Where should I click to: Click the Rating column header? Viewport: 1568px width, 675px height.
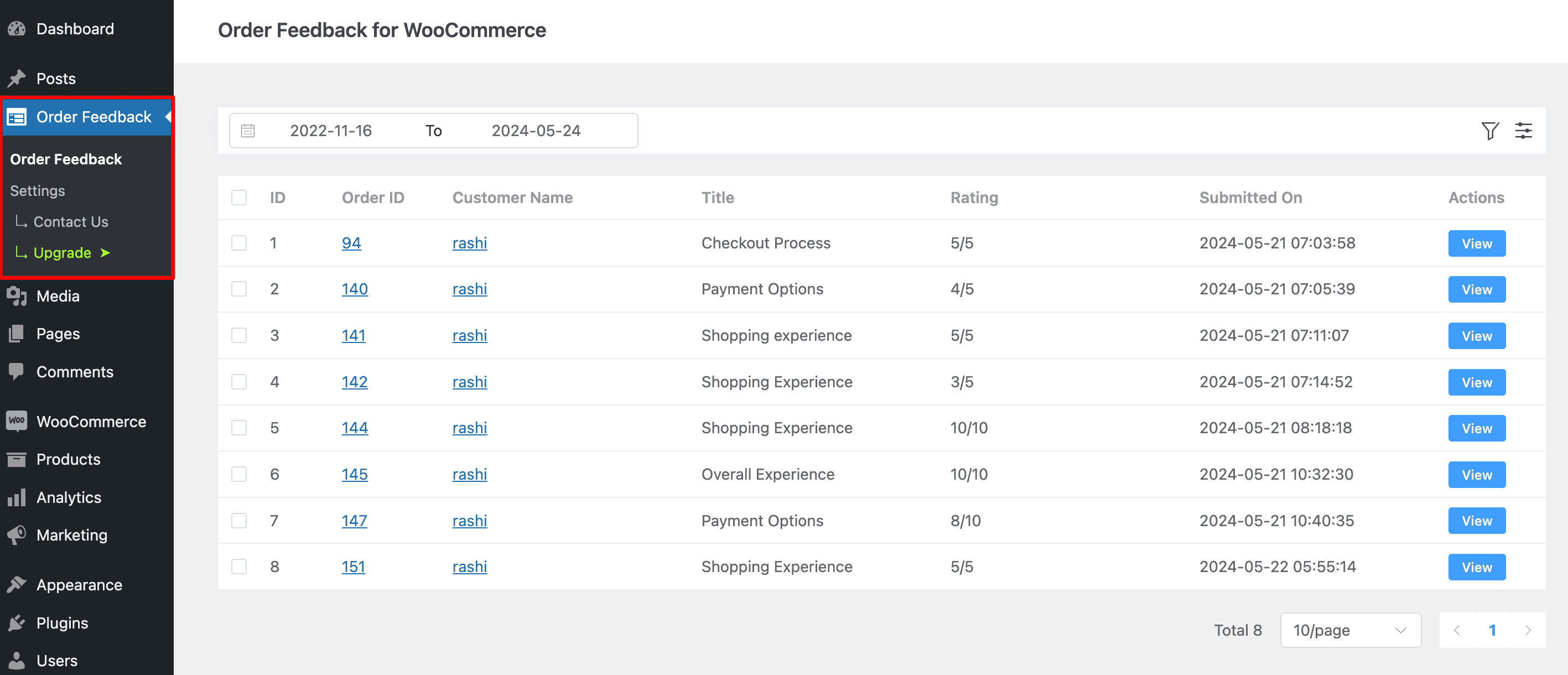tap(974, 197)
